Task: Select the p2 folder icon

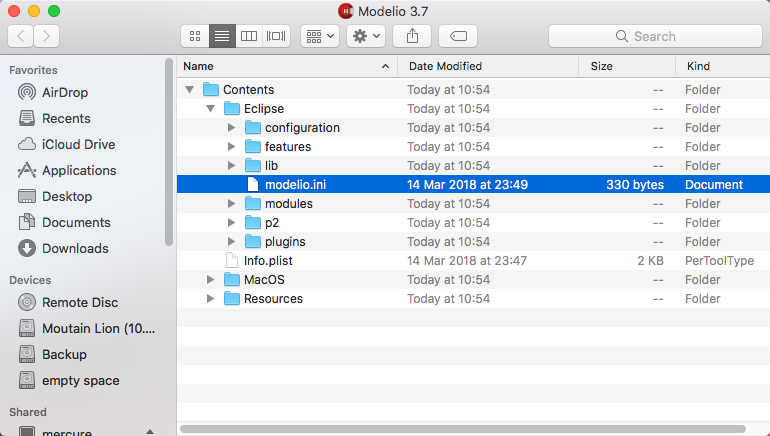Action: 253,222
